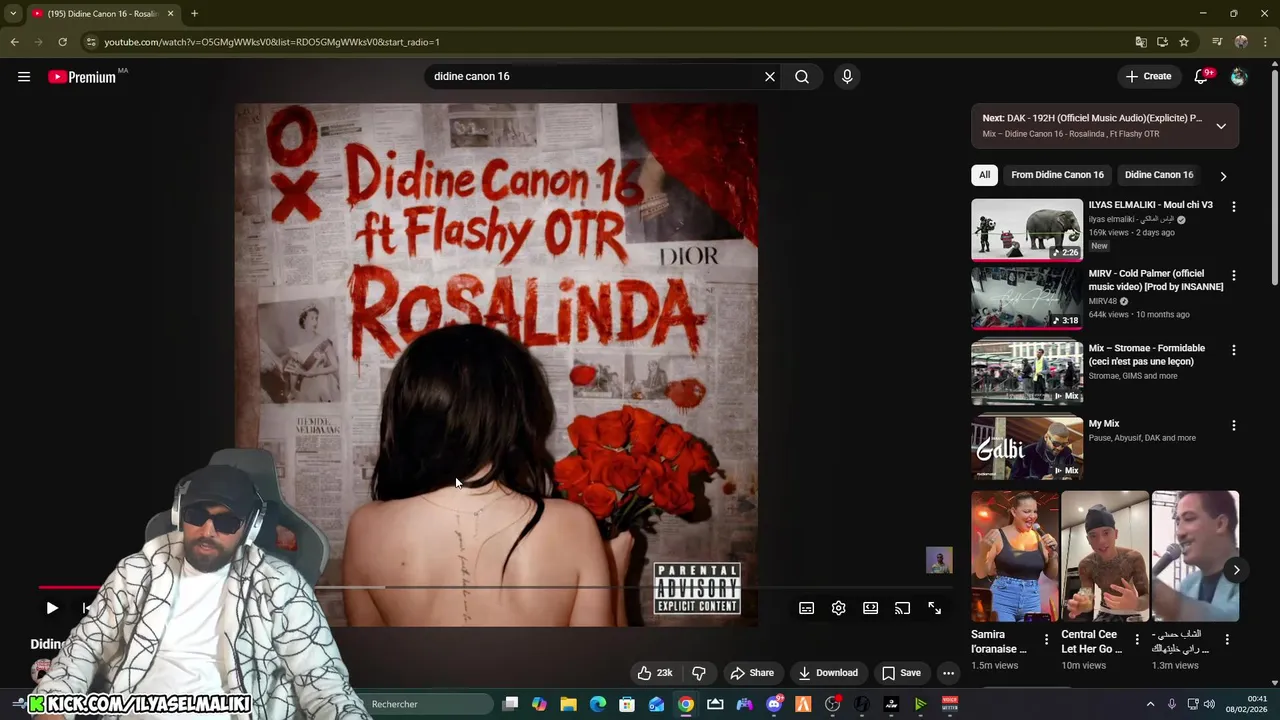Clear the search box text
This screenshot has height=720, width=1280.
[x=770, y=76]
